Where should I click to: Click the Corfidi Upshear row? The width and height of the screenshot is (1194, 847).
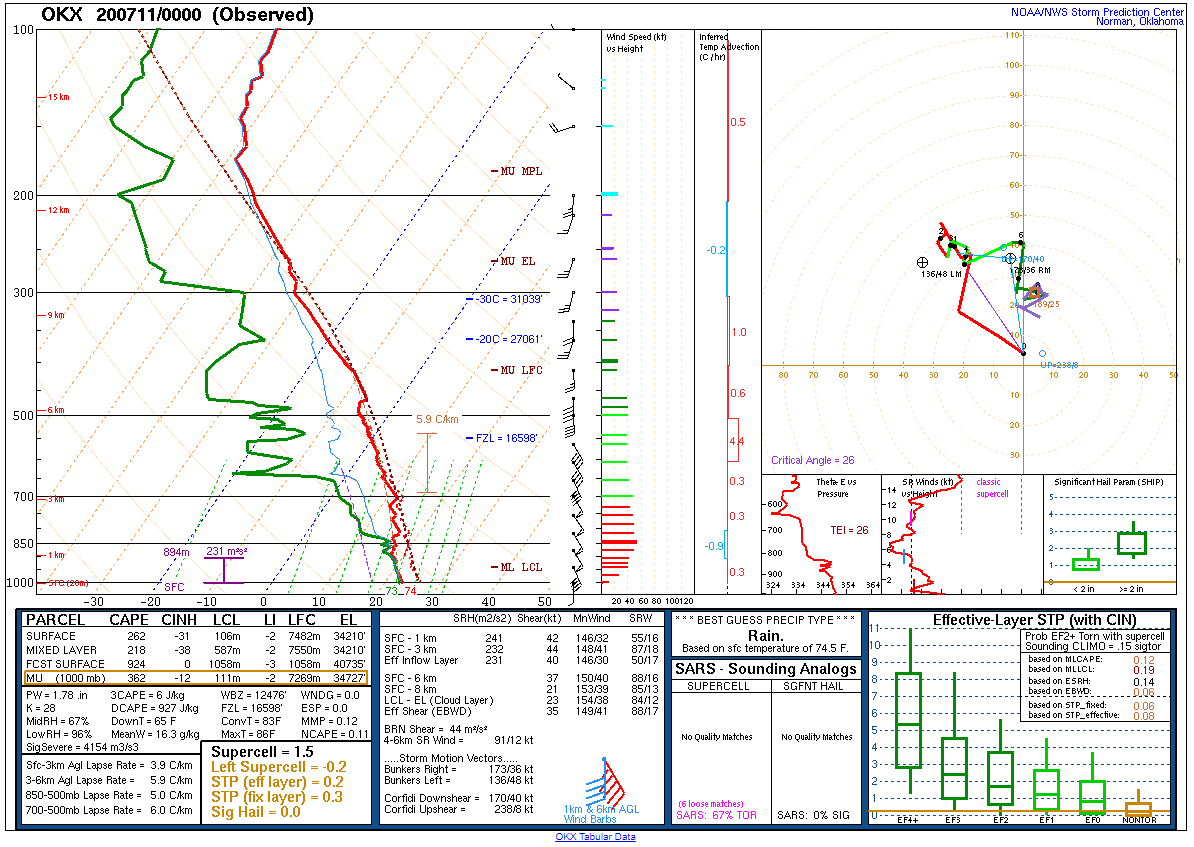tap(458, 809)
